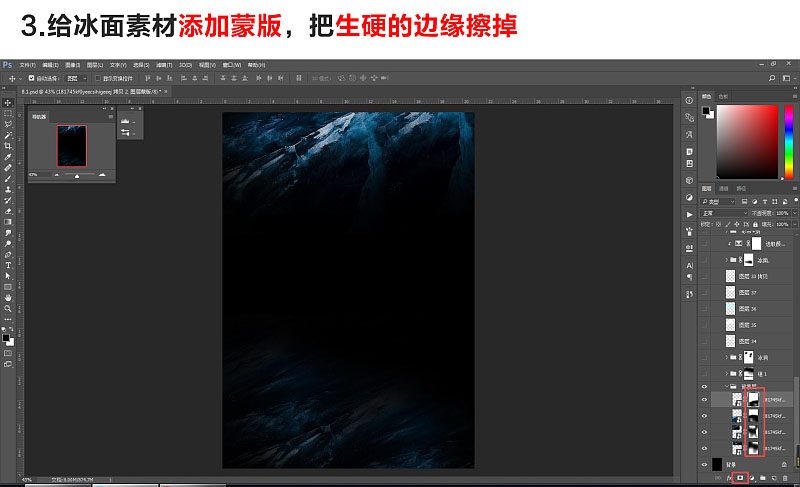Image resolution: width=800 pixels, height=487 pixels.
Task: Show the 图层 34 layer
Action: click(x=705, y=341)
